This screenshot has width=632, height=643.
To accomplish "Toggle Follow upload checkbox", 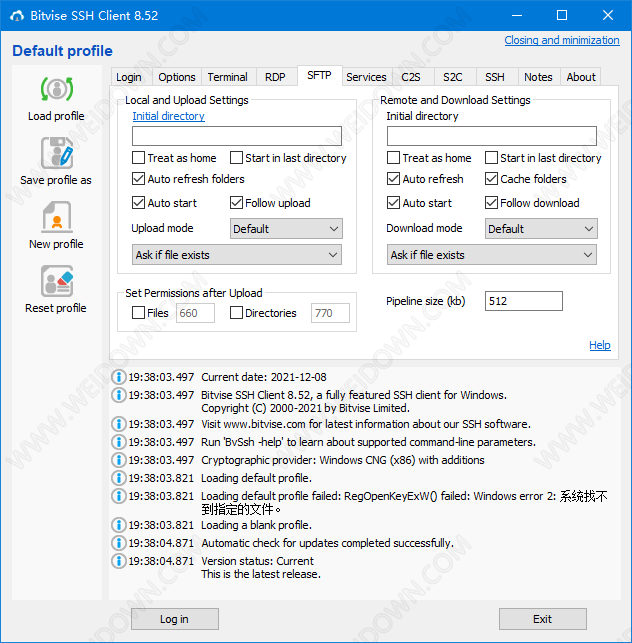I will point(236,203).
